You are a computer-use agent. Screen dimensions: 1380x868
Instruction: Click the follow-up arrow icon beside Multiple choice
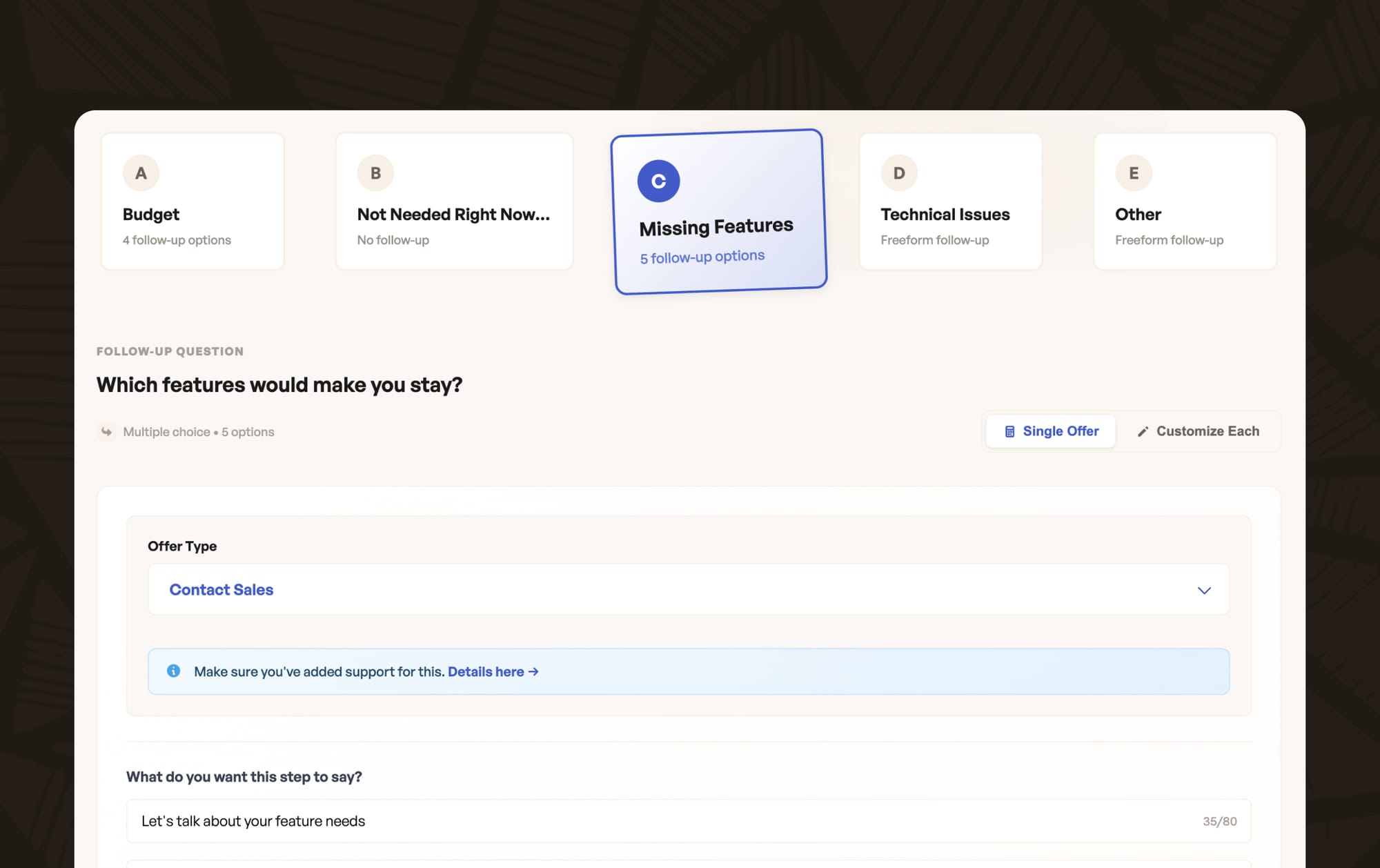point(106,432)
